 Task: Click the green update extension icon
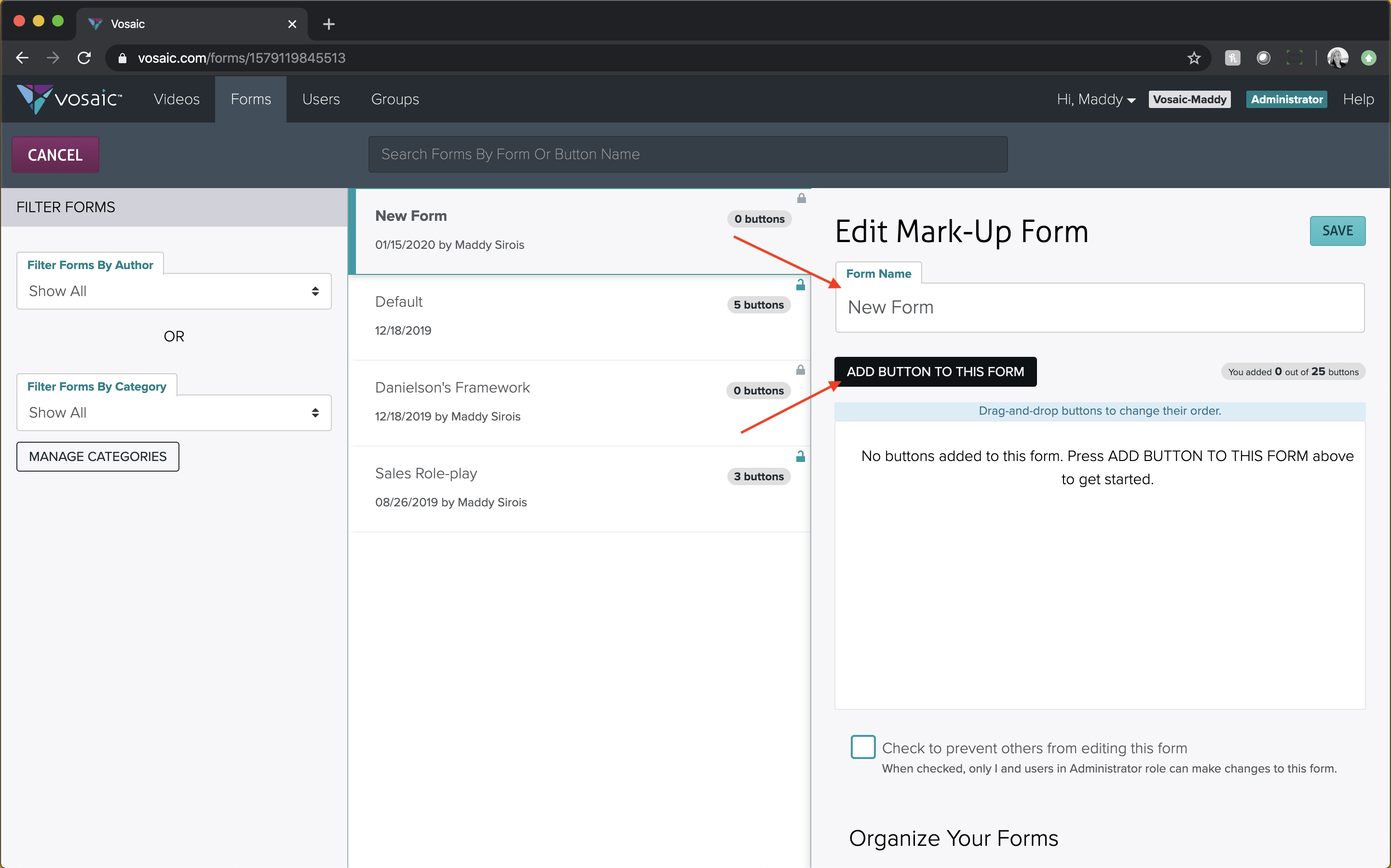pos(1369,58)
